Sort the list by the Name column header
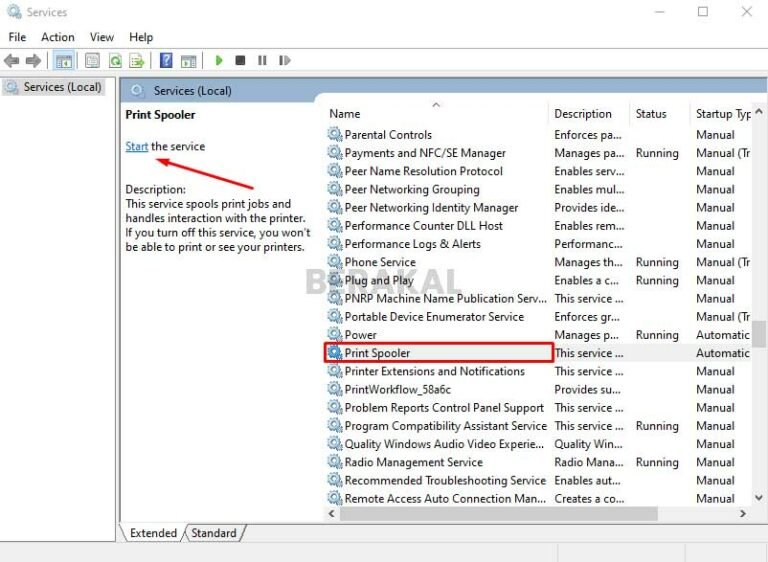The height and width of the screenshot is (562, 768). coord(345,114)
